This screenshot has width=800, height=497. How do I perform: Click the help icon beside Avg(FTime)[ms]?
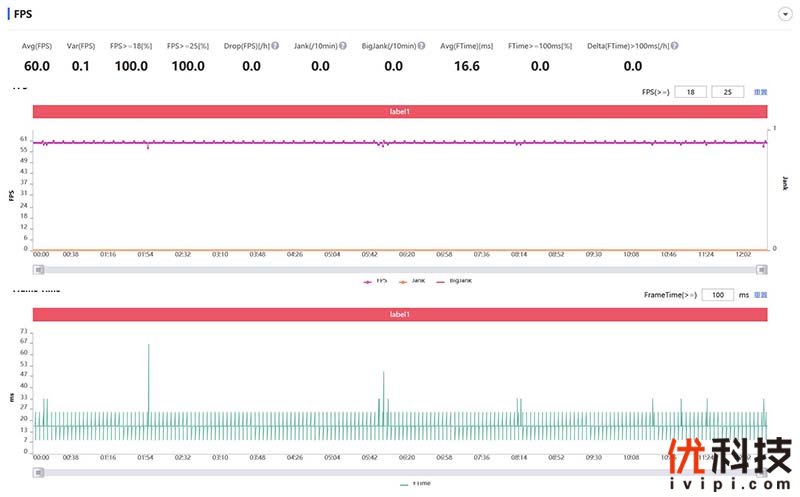pos(499,46)
